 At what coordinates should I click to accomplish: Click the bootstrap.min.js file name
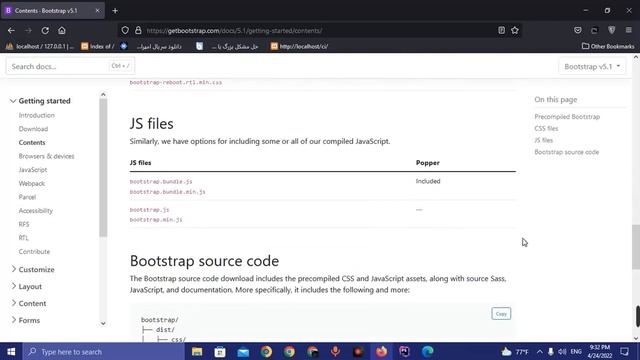coord(156,220)
